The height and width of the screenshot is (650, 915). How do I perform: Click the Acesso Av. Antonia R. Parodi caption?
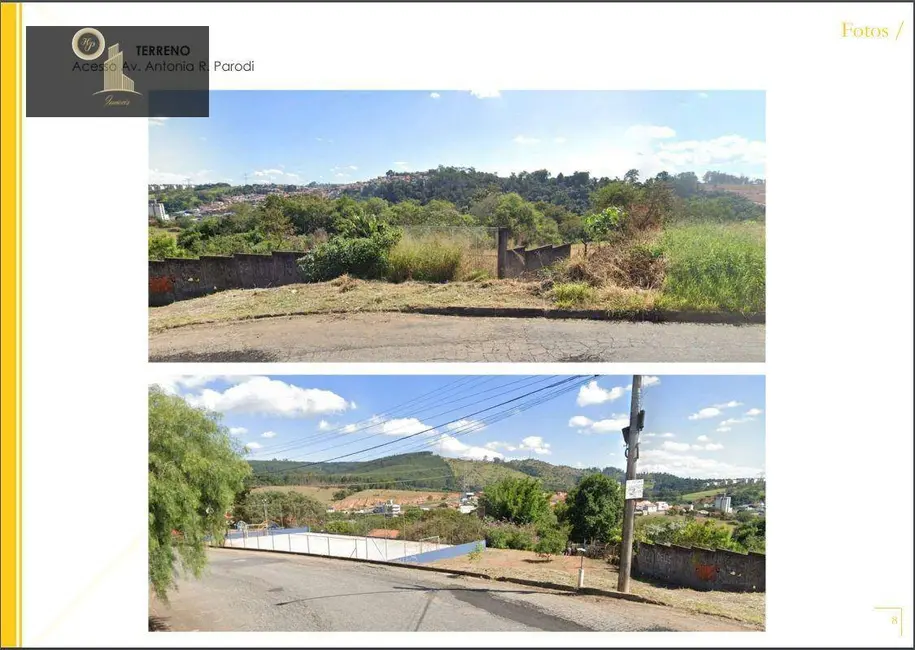tap(163, 67)
